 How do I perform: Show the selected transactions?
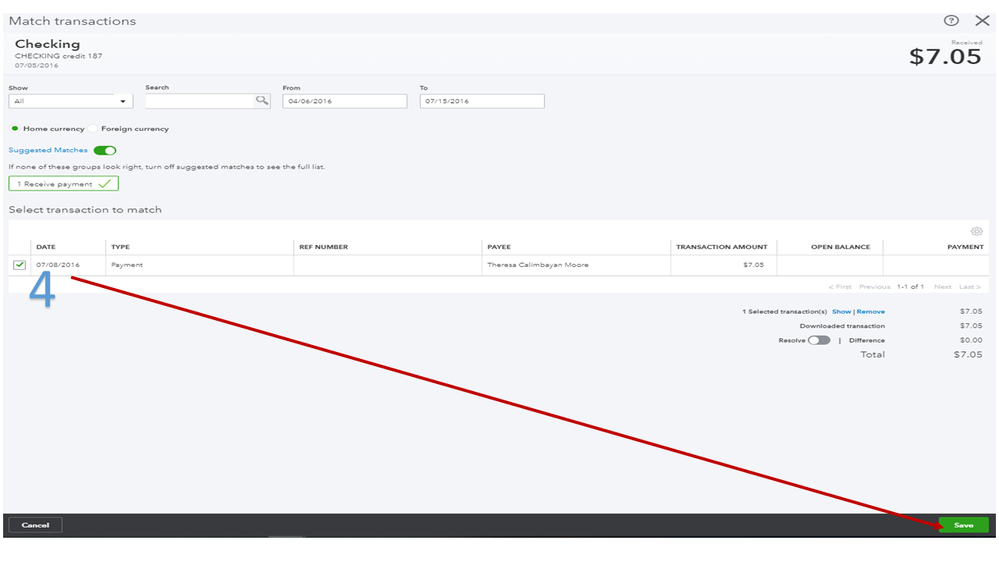pyautogui.click(x=841, y=312)
